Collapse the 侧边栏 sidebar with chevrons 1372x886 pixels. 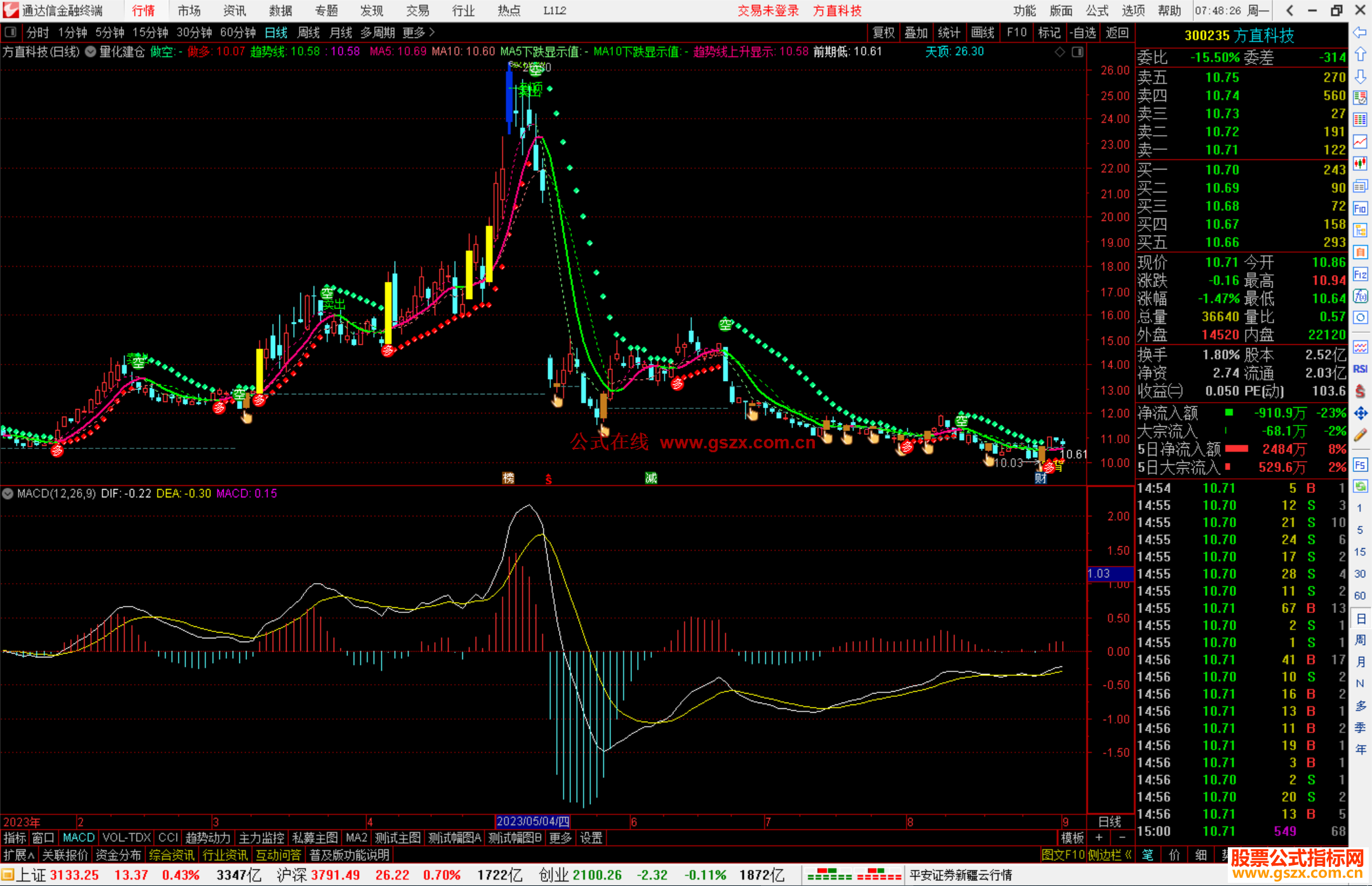[x=1110, y=855]
